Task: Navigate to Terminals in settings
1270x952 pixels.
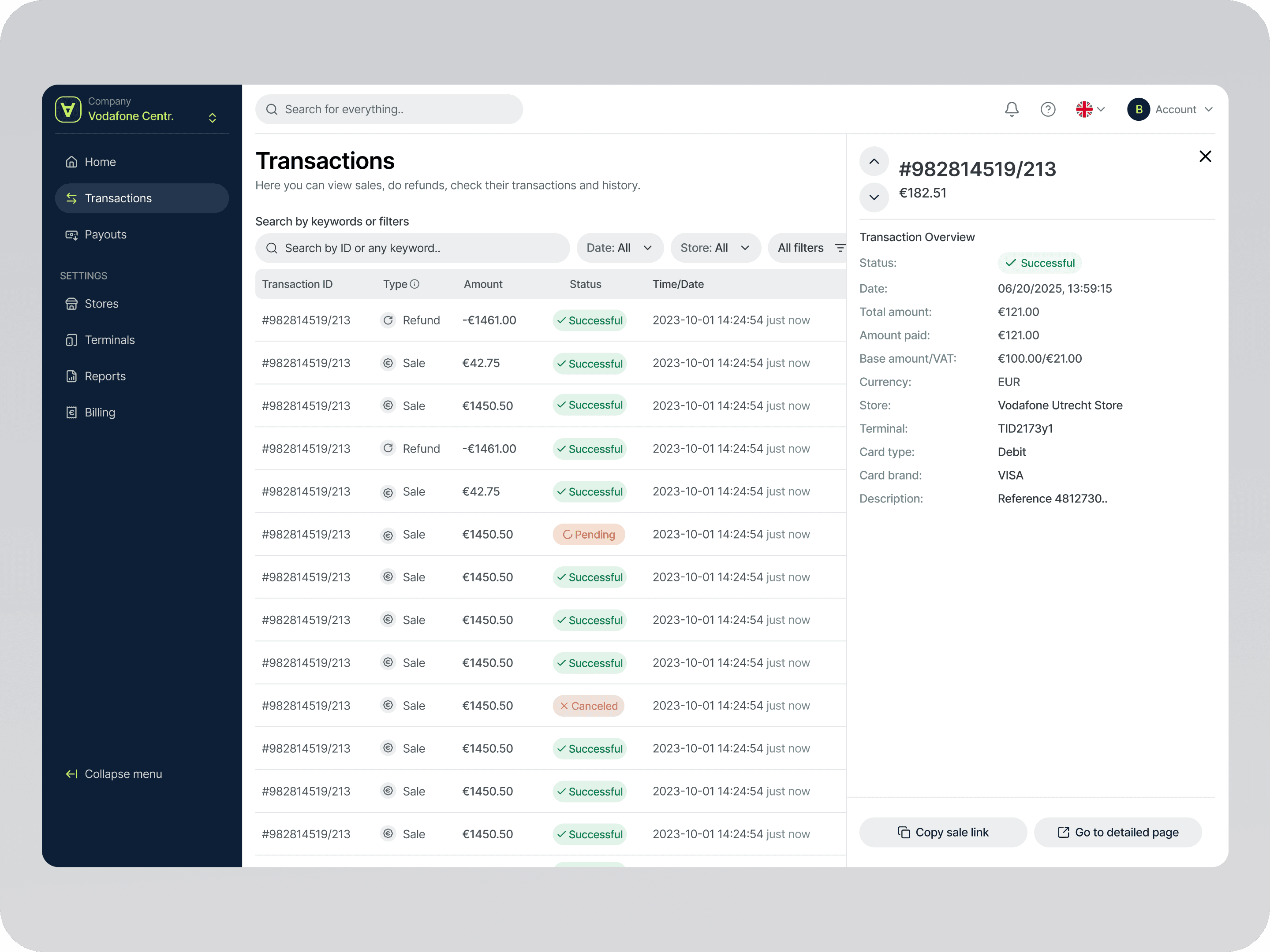Action: (109, 340)
